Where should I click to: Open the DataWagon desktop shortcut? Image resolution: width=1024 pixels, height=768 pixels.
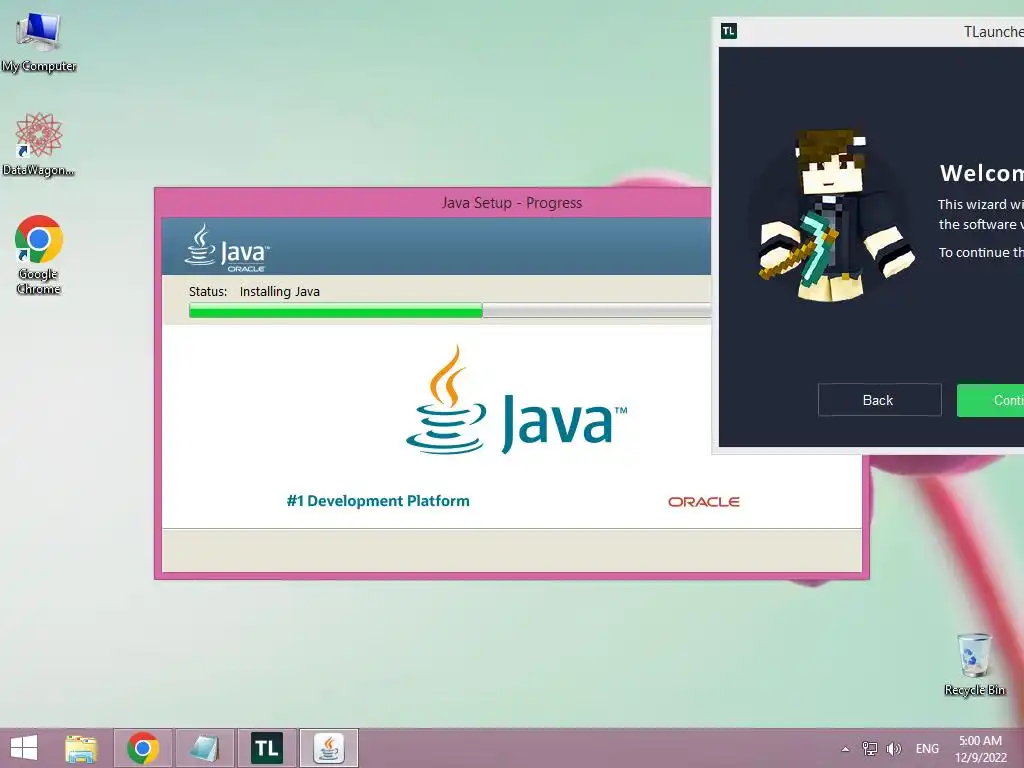point(39,144)
